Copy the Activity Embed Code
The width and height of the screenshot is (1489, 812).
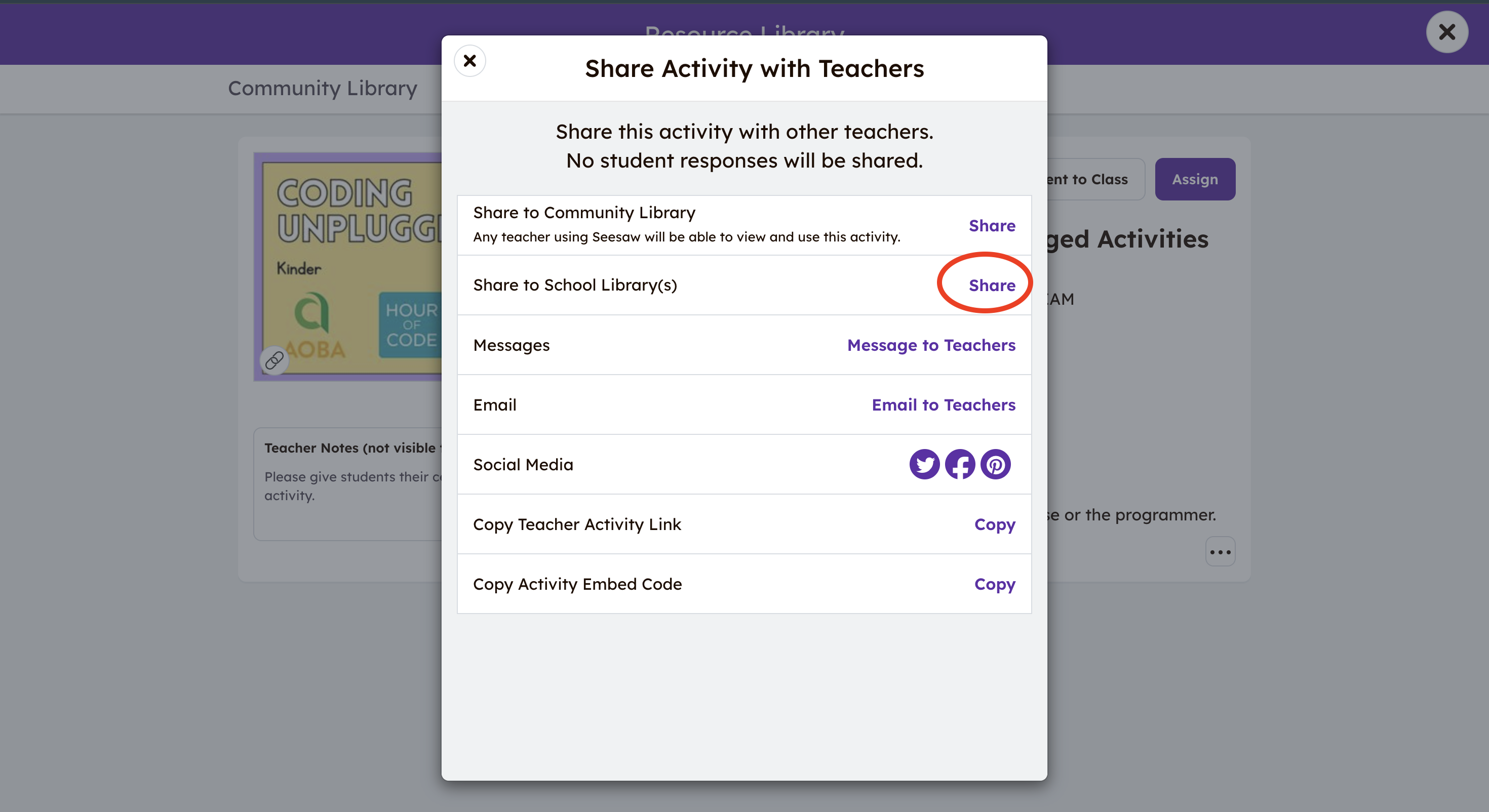[994, 584]
